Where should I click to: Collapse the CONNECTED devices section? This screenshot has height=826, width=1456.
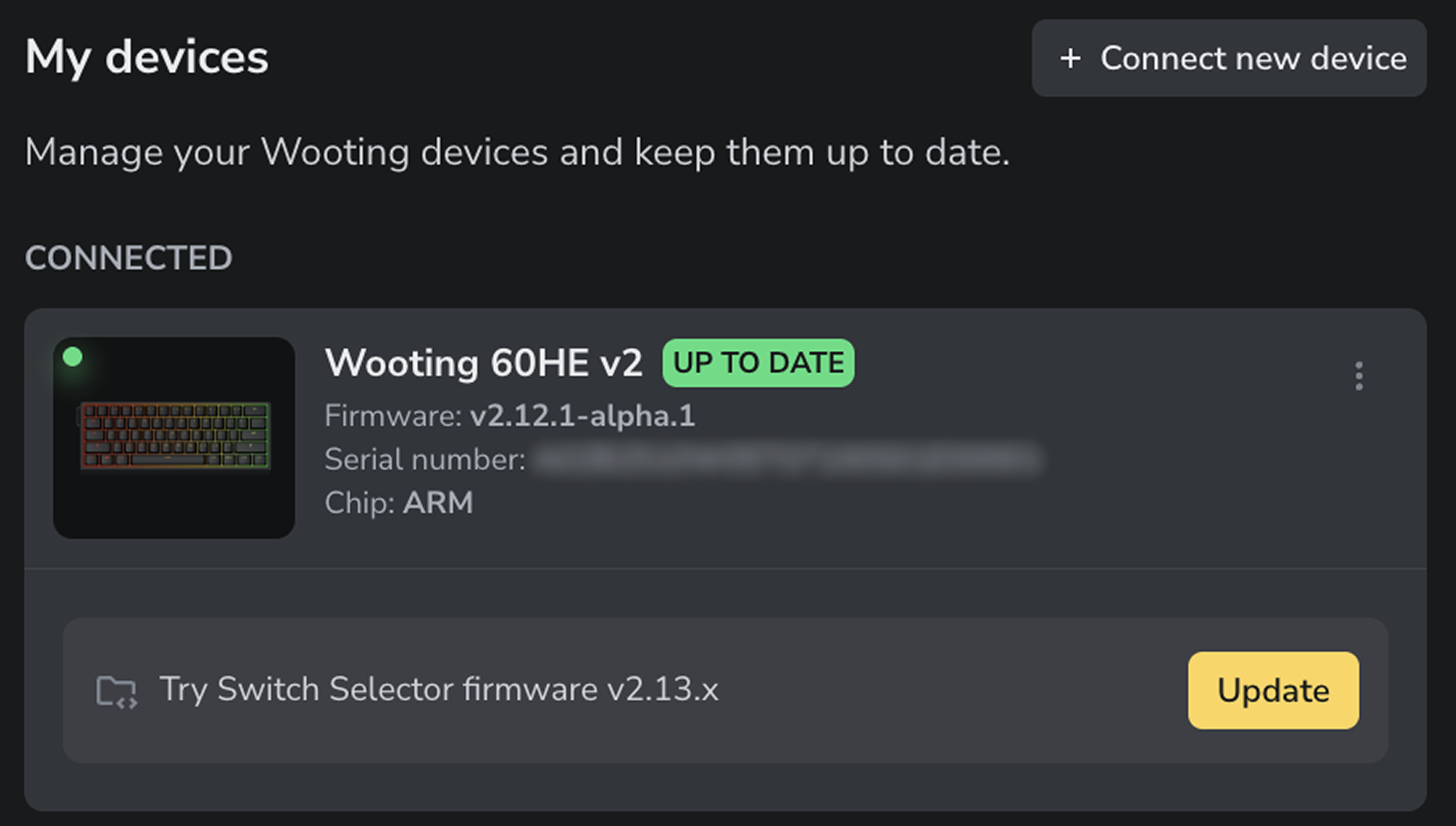tap(129, 258)
